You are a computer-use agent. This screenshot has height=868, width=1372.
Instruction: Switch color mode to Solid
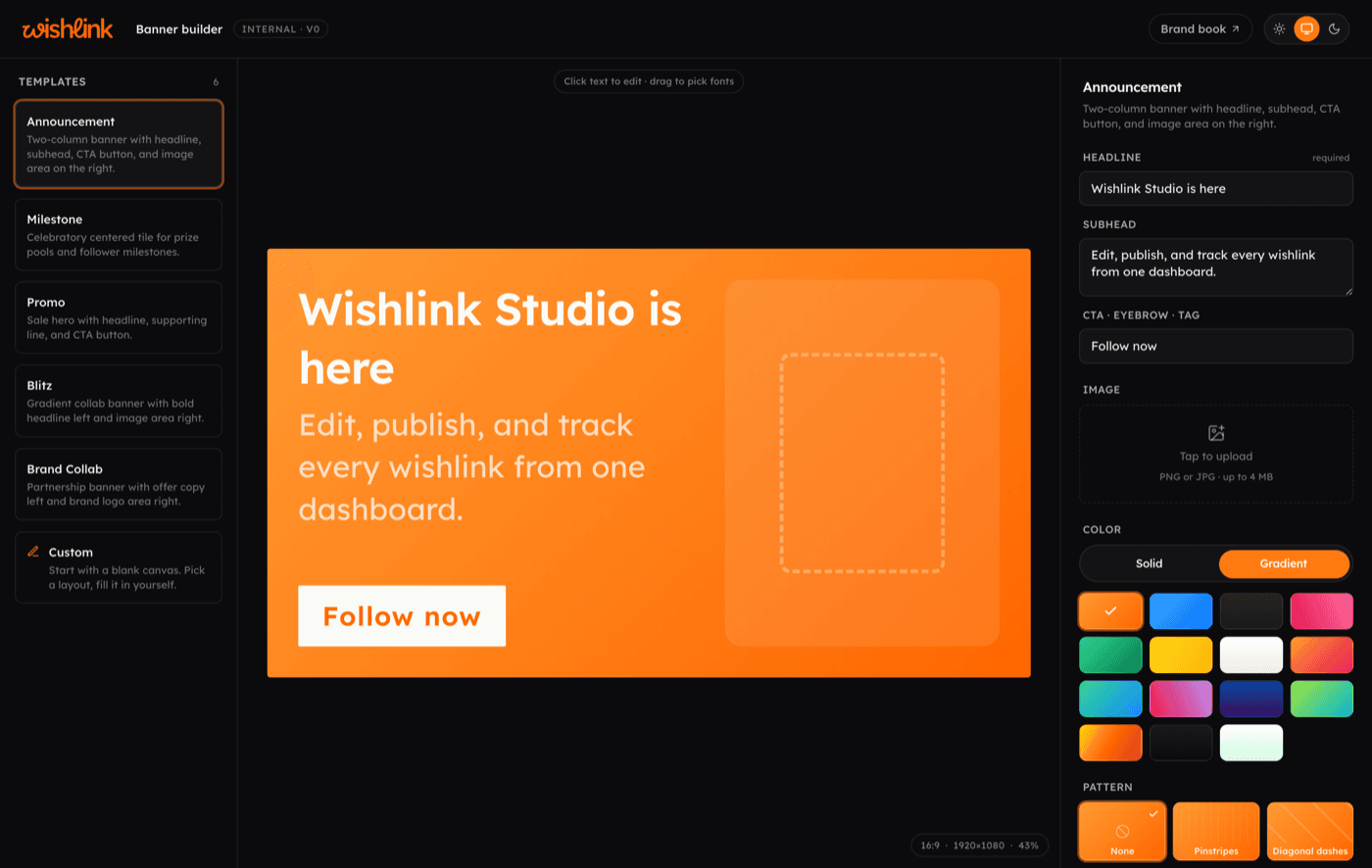1149,563
